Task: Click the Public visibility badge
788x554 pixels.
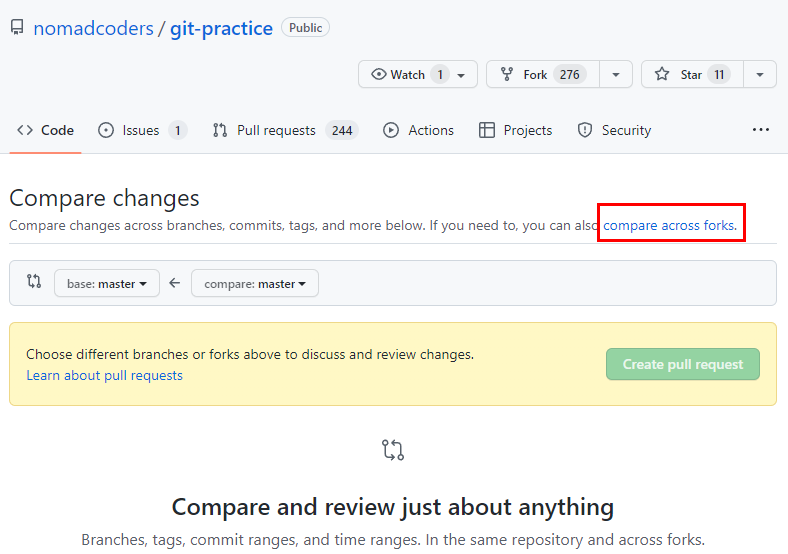Action: click(x=306, y=28)
